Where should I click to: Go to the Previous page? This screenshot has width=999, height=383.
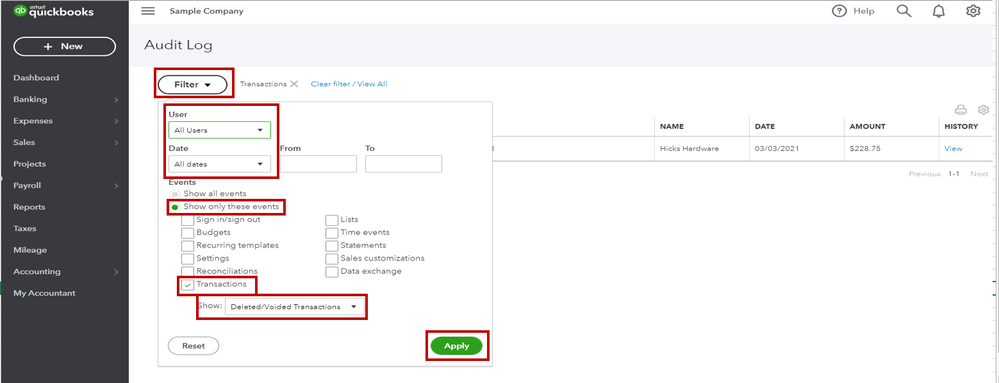(924, 174)
